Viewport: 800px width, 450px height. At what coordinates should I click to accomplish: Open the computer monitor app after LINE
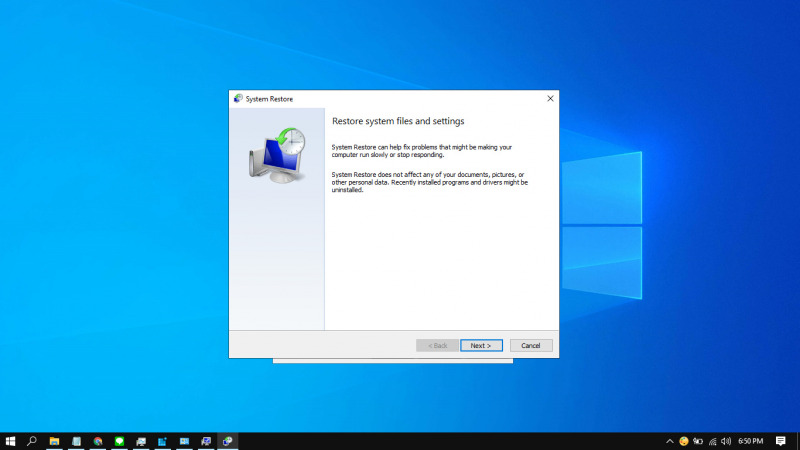[141, 441]
